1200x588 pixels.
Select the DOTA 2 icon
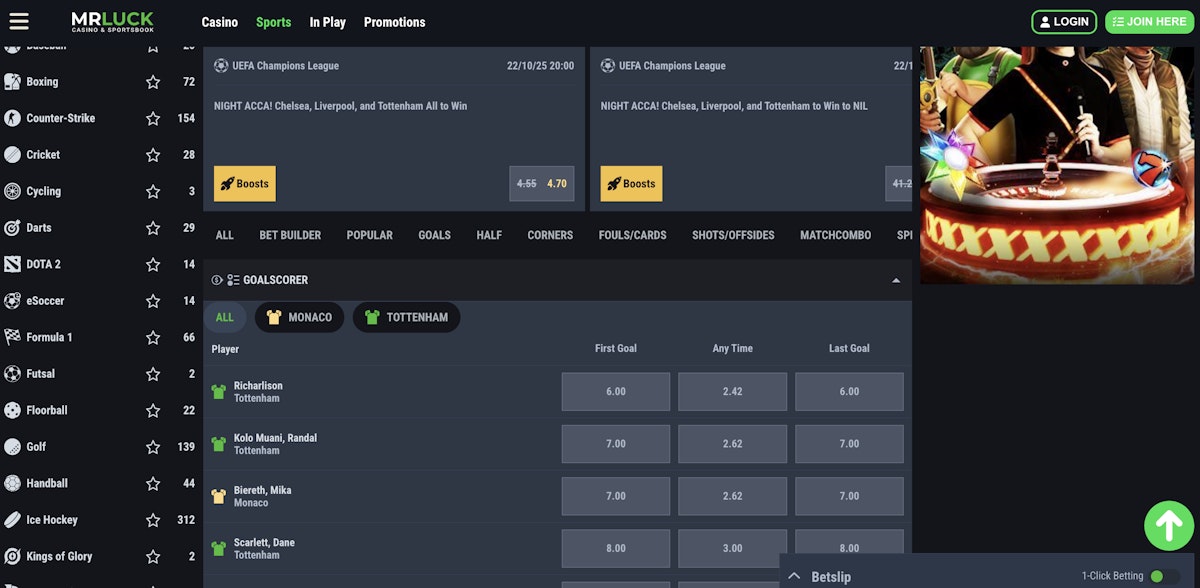pyautogui.click(x=12, y=264)
